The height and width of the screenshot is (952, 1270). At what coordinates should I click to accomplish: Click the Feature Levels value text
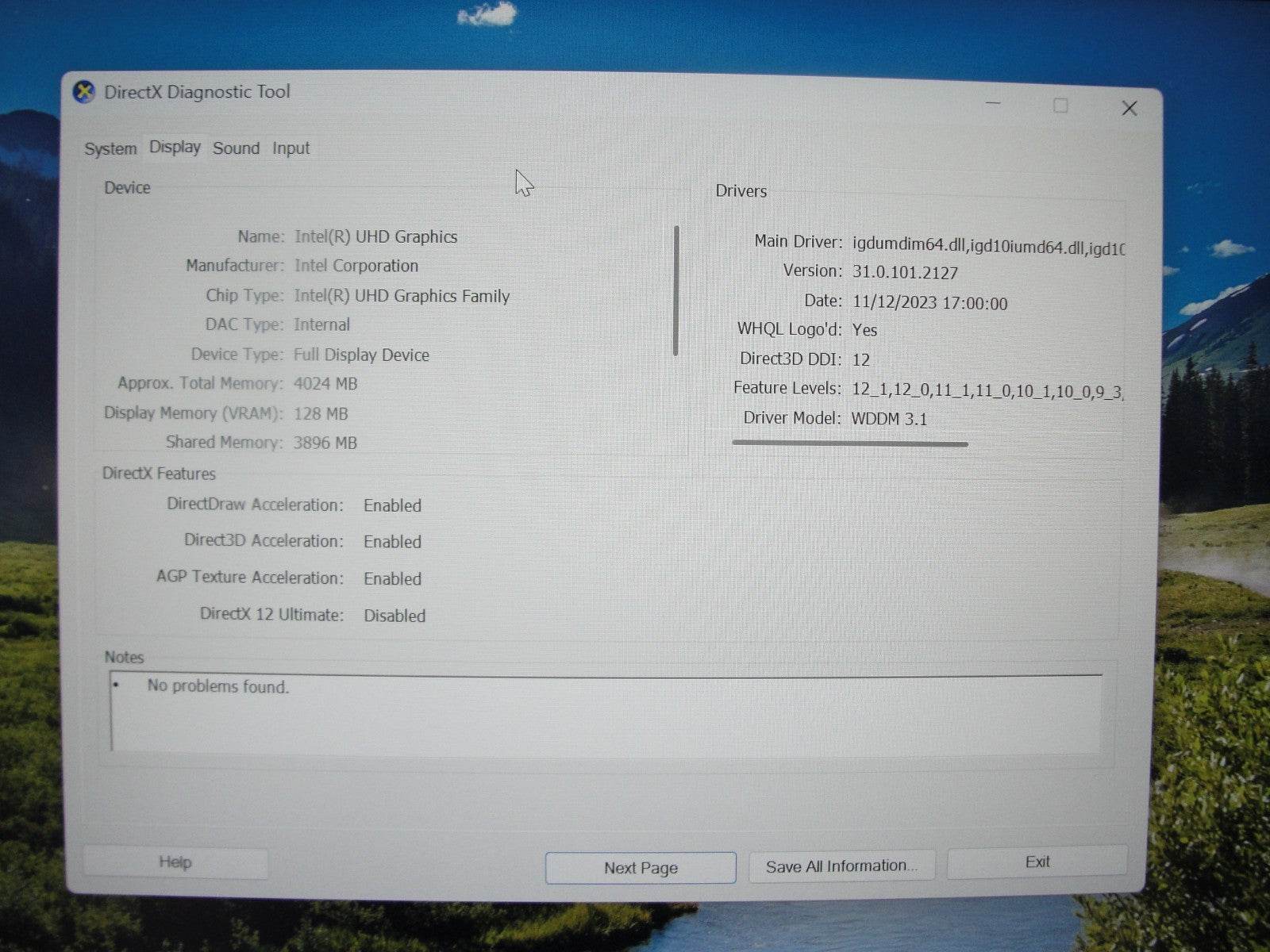[x=987, y=390]
